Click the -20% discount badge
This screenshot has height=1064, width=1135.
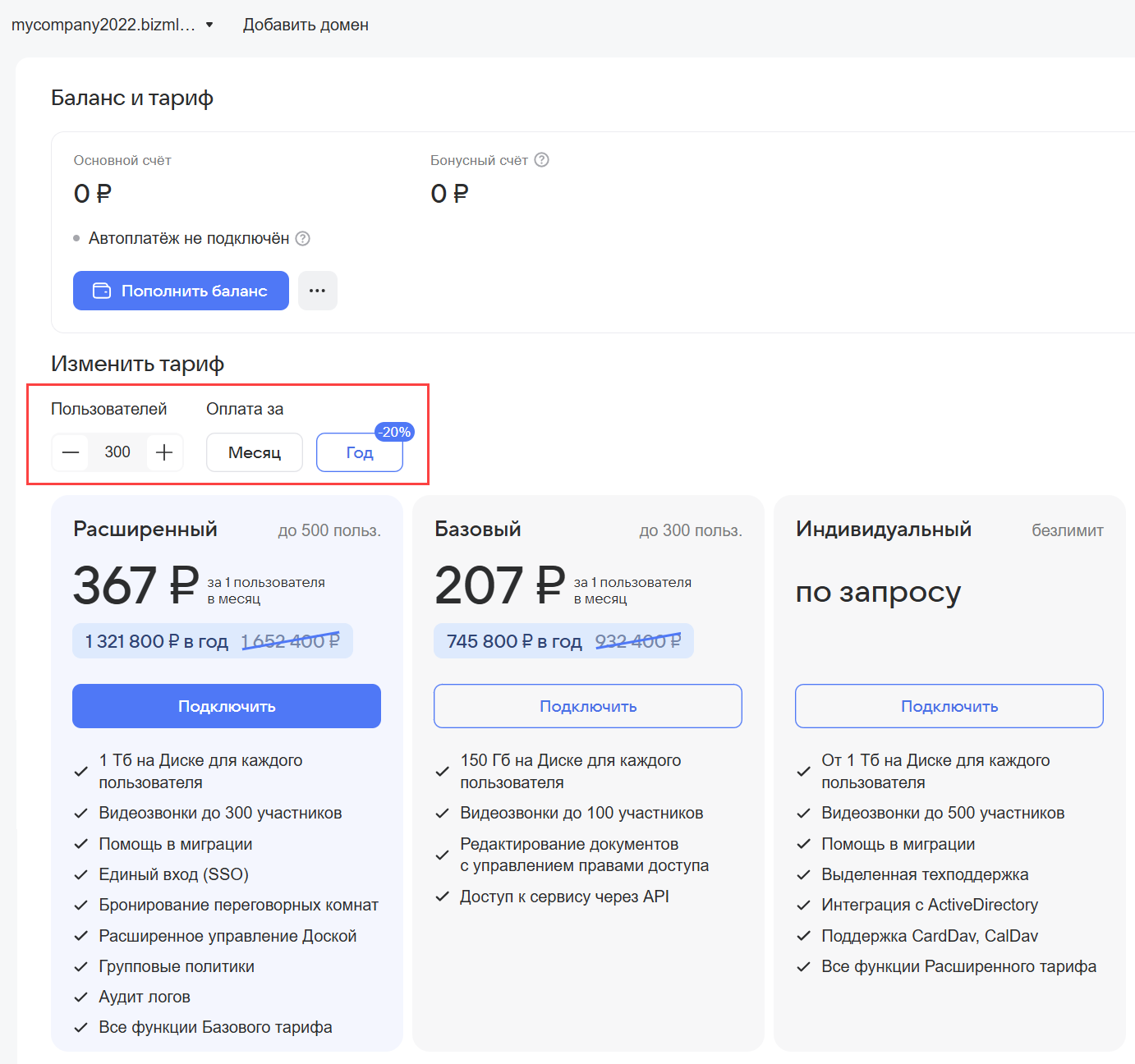tap(394, 432)
